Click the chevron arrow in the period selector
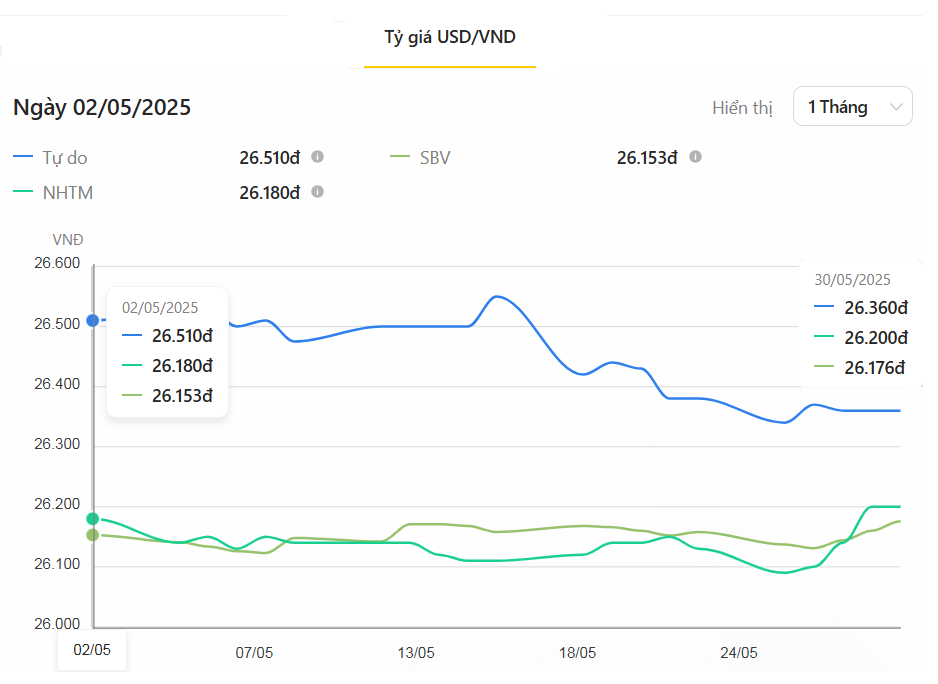This screenshot has height=684, width=938. click(895, 106)
